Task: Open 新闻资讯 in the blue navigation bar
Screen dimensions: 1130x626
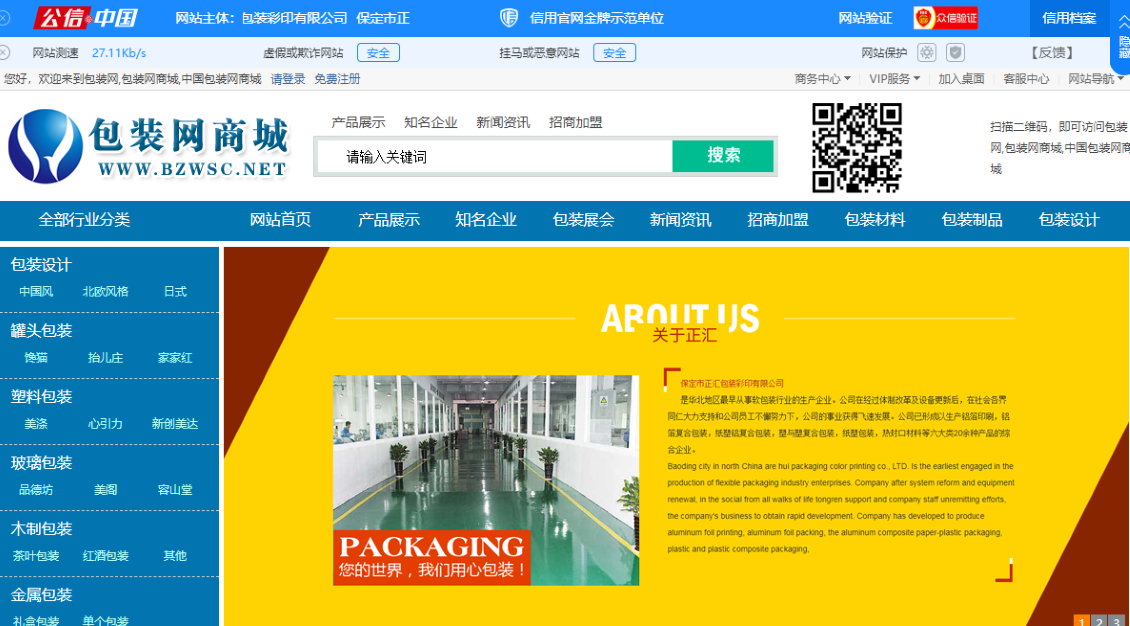Action: (x=680, y=220)
